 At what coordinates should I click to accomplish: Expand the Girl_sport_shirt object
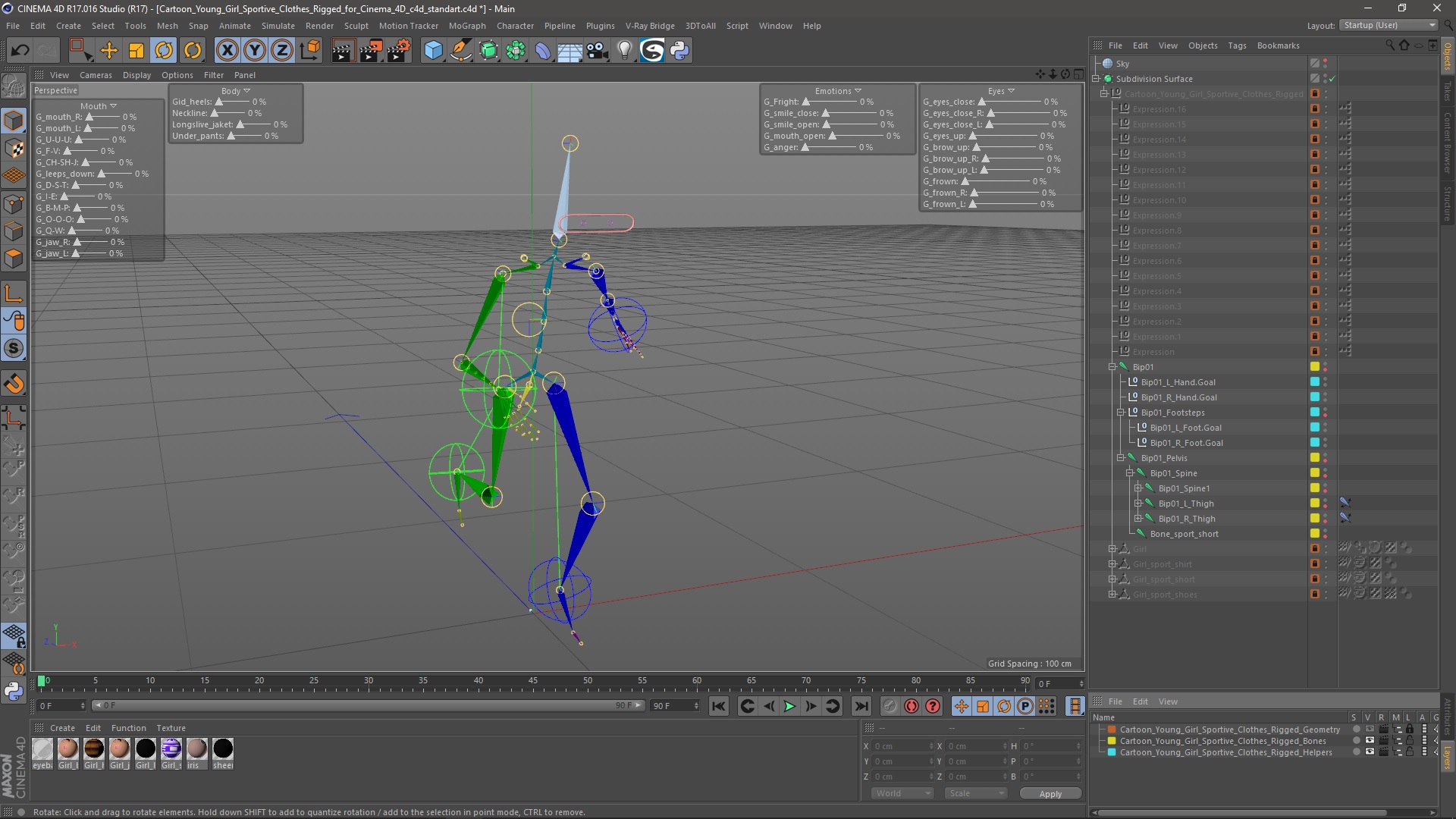[x=1112, y=564]
